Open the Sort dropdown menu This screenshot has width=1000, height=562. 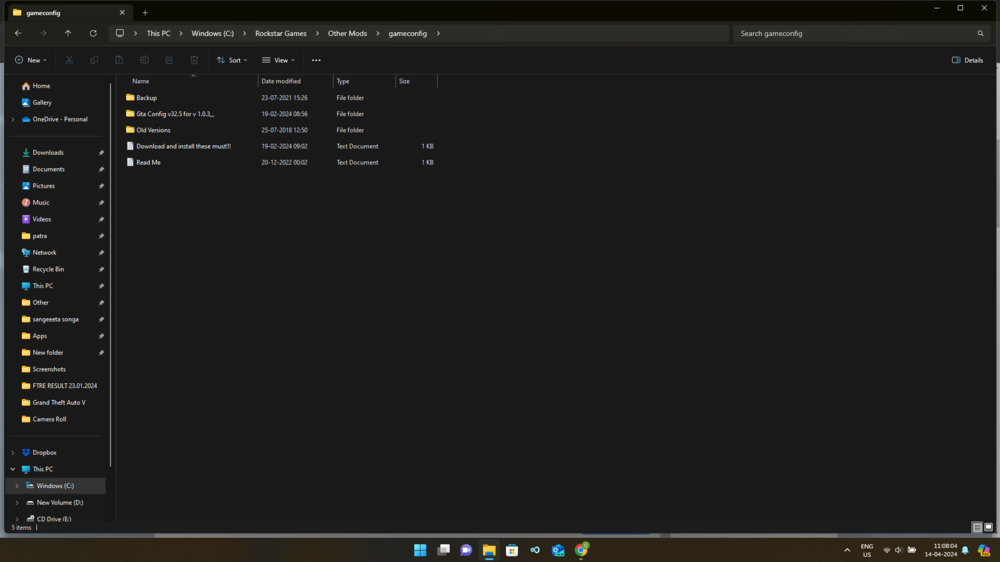232,60
